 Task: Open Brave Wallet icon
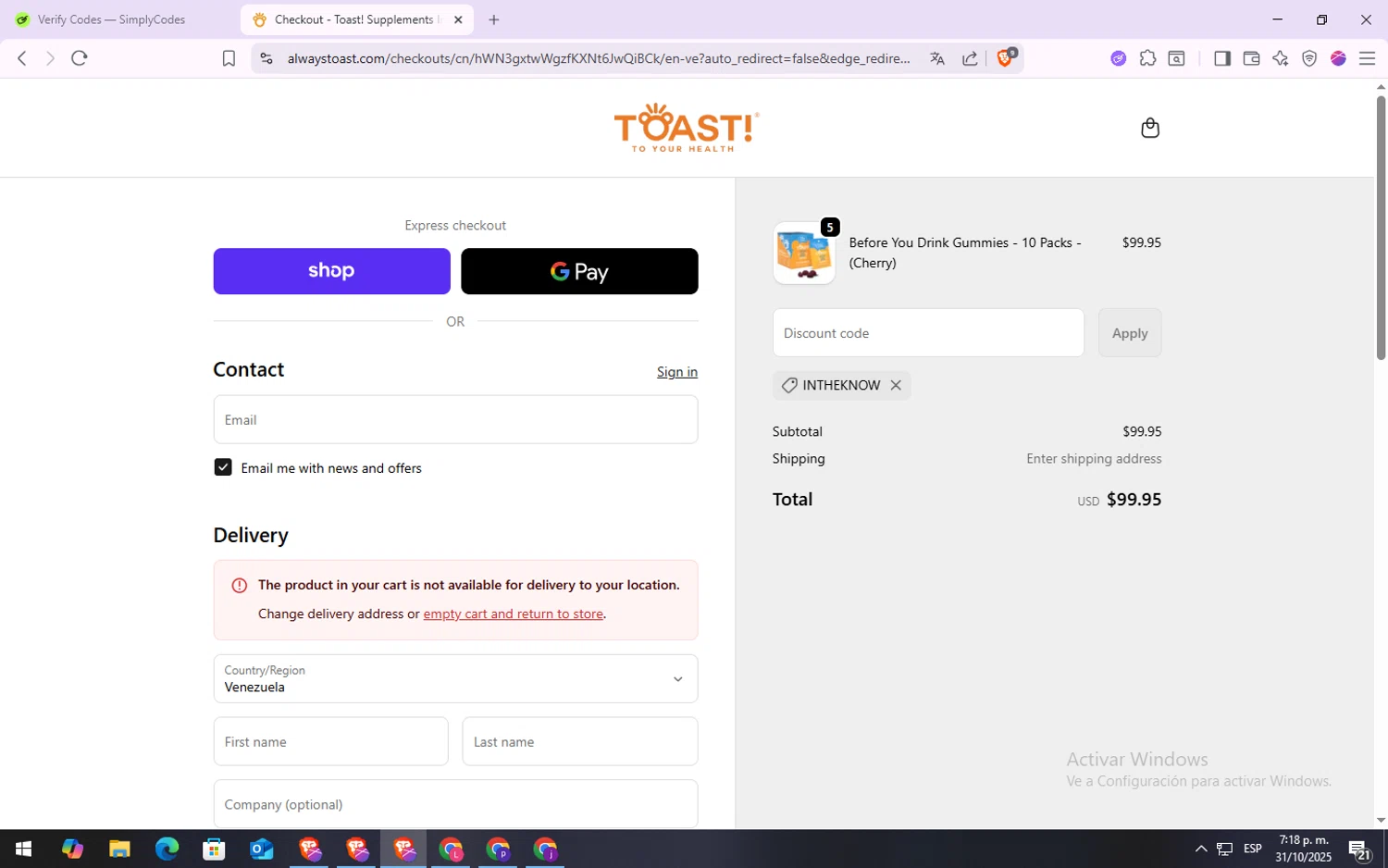[1251, 58]
